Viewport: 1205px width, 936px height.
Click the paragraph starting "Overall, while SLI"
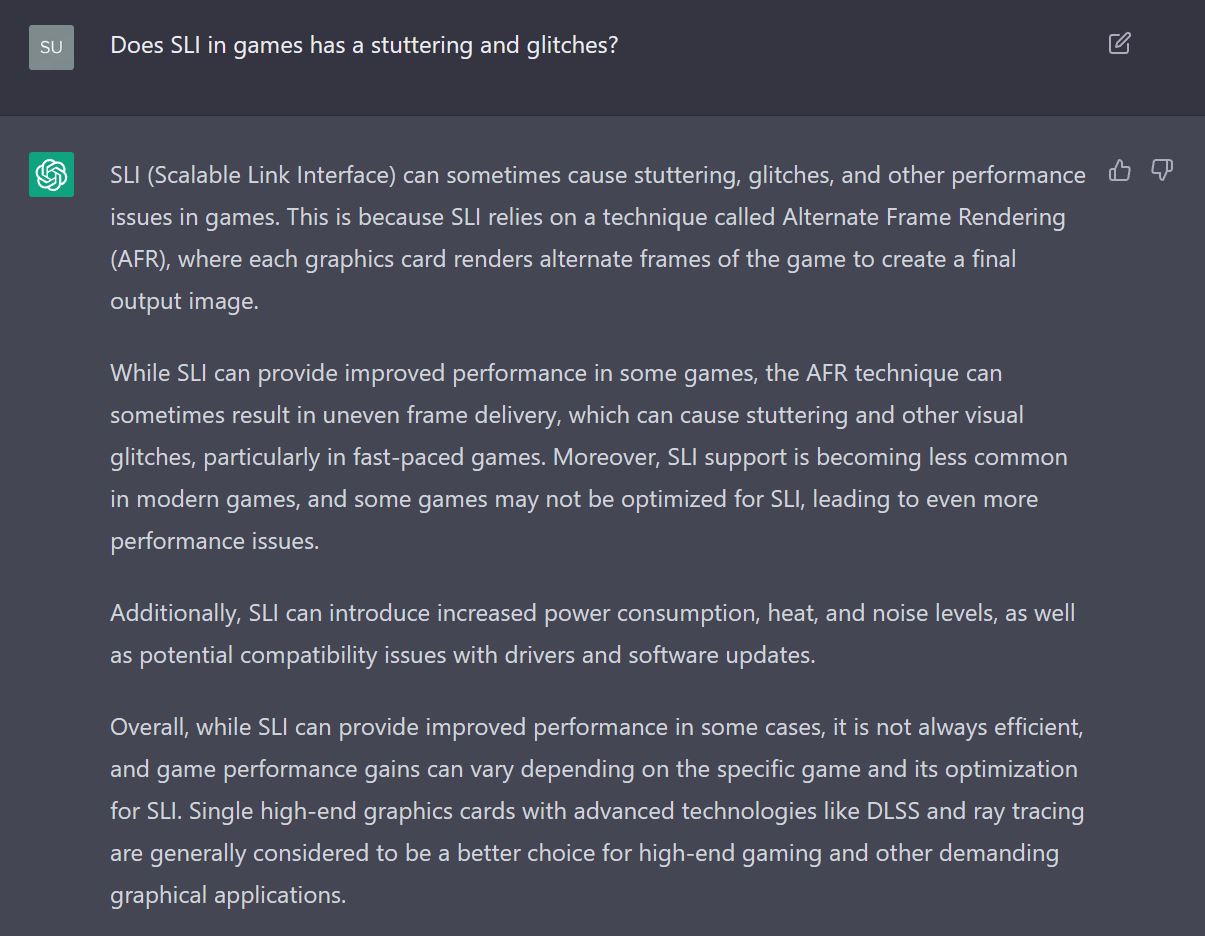(x=597, y=811)
